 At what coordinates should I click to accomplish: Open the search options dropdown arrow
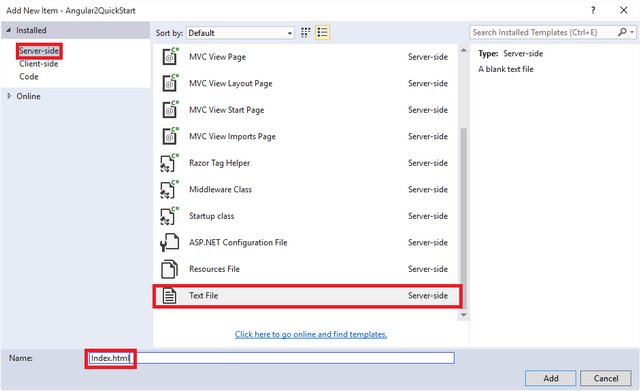click(x=632, y=32)
